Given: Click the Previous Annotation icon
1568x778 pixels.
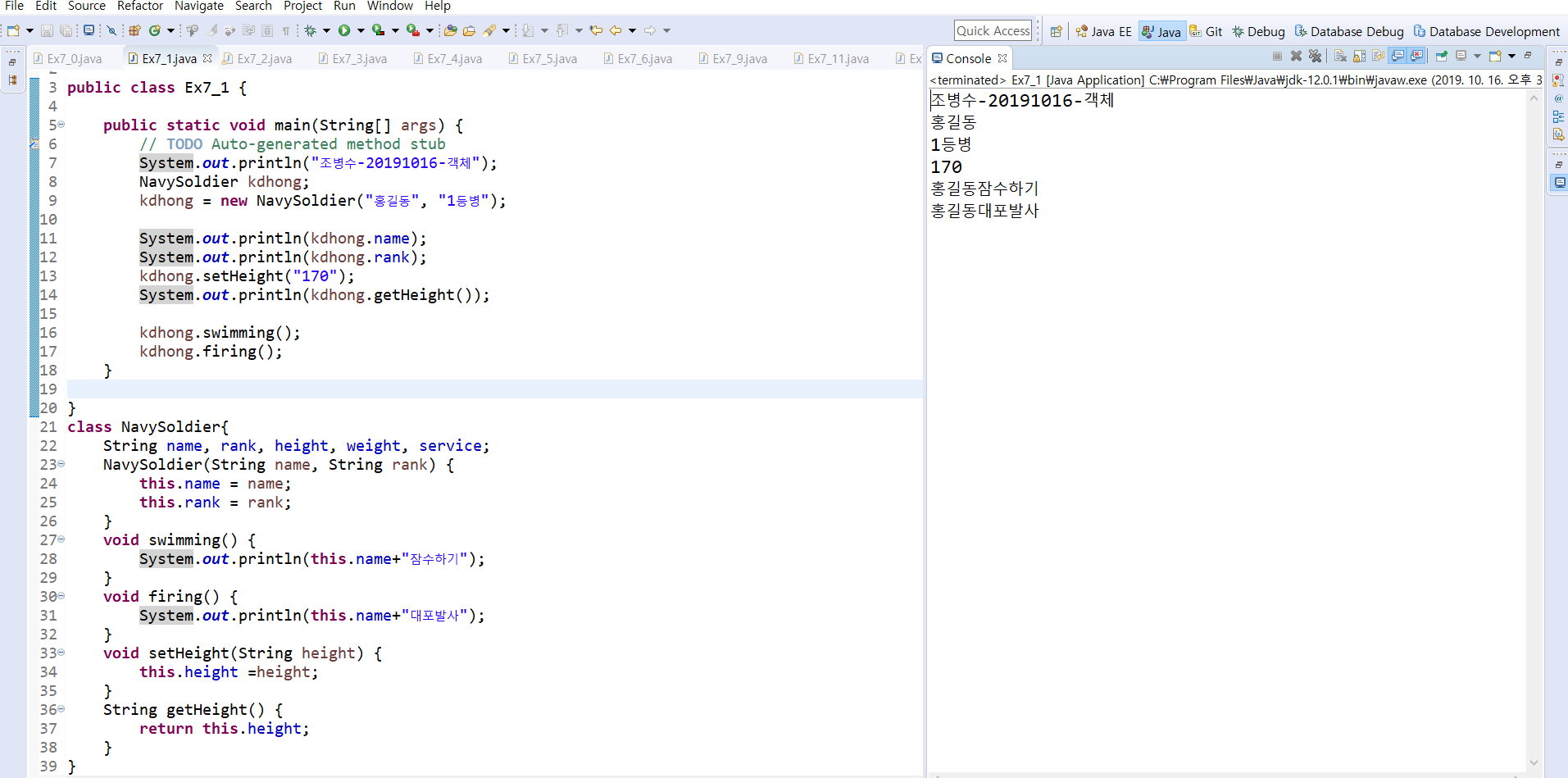Looking at the screenshot, I should [561, 30].
